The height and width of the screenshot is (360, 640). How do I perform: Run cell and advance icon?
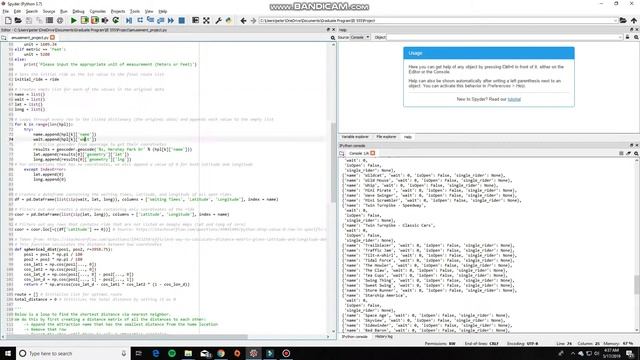click(x=95, y=20)
